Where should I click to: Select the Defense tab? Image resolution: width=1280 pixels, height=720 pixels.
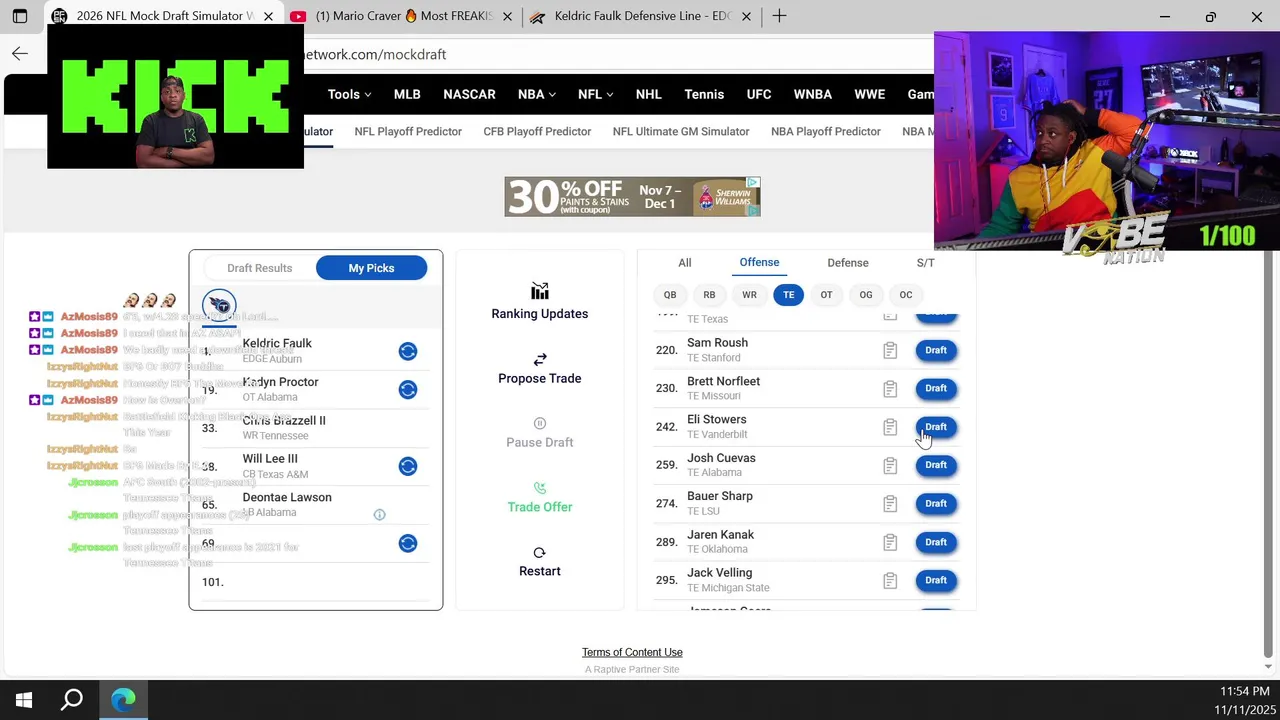pyautogui.click(x=848, y=263)
